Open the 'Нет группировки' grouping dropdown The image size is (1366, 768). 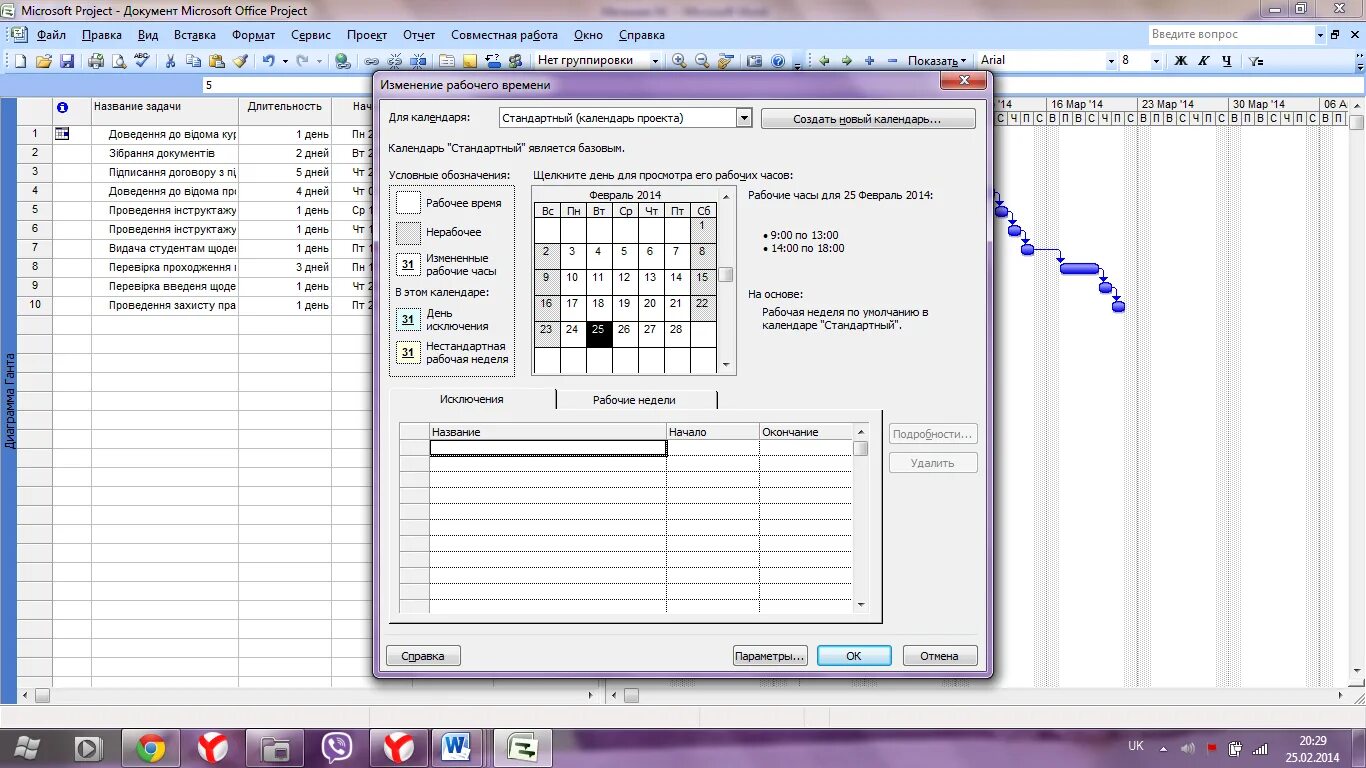click(656, 61)
